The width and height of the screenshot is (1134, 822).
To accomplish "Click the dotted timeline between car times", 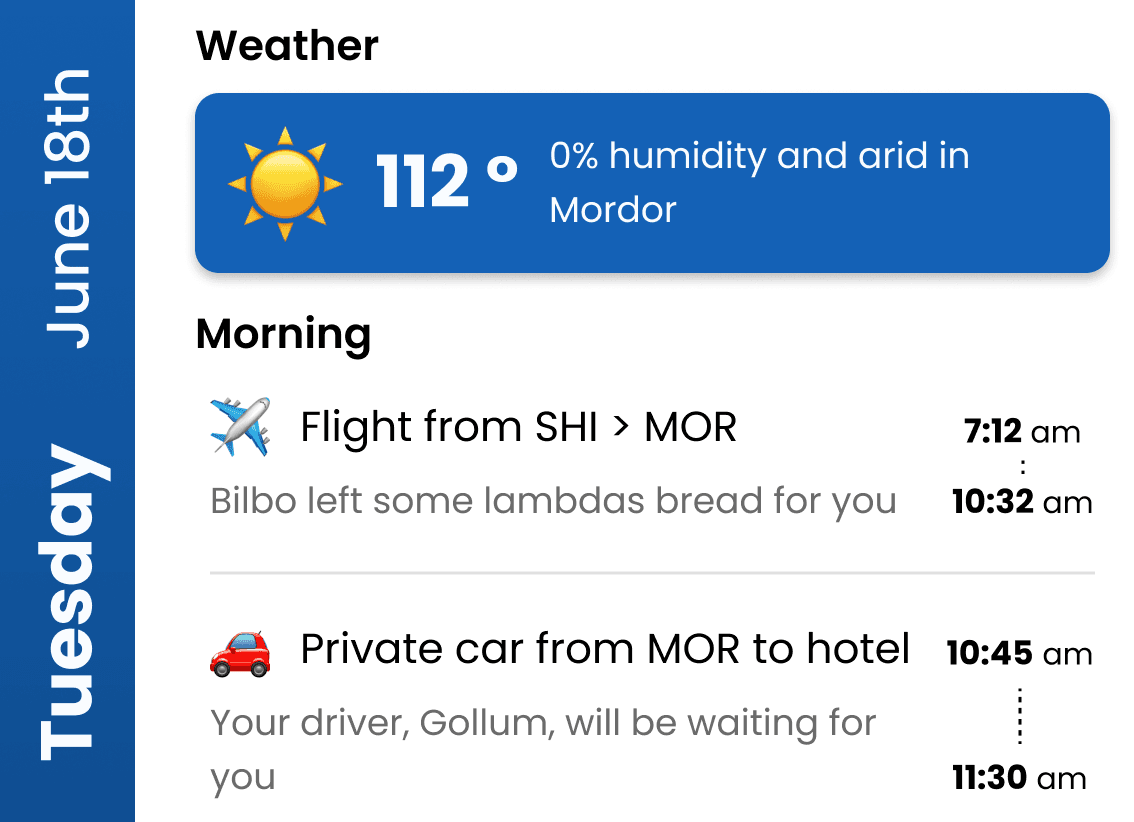I will coord(1020,716).
